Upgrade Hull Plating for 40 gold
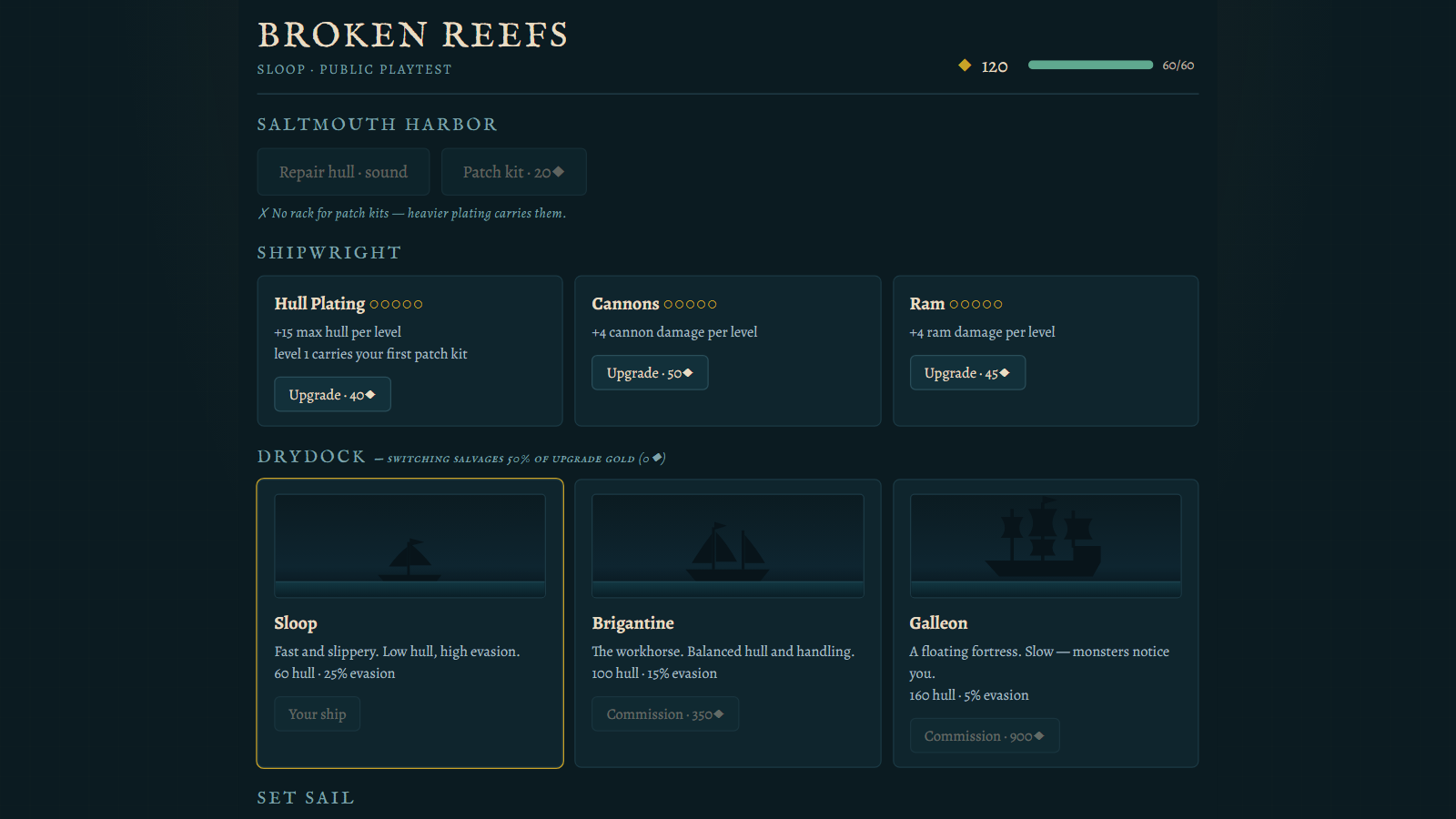The height and width of the screenshot is (819, 1456). coord(332,394)
